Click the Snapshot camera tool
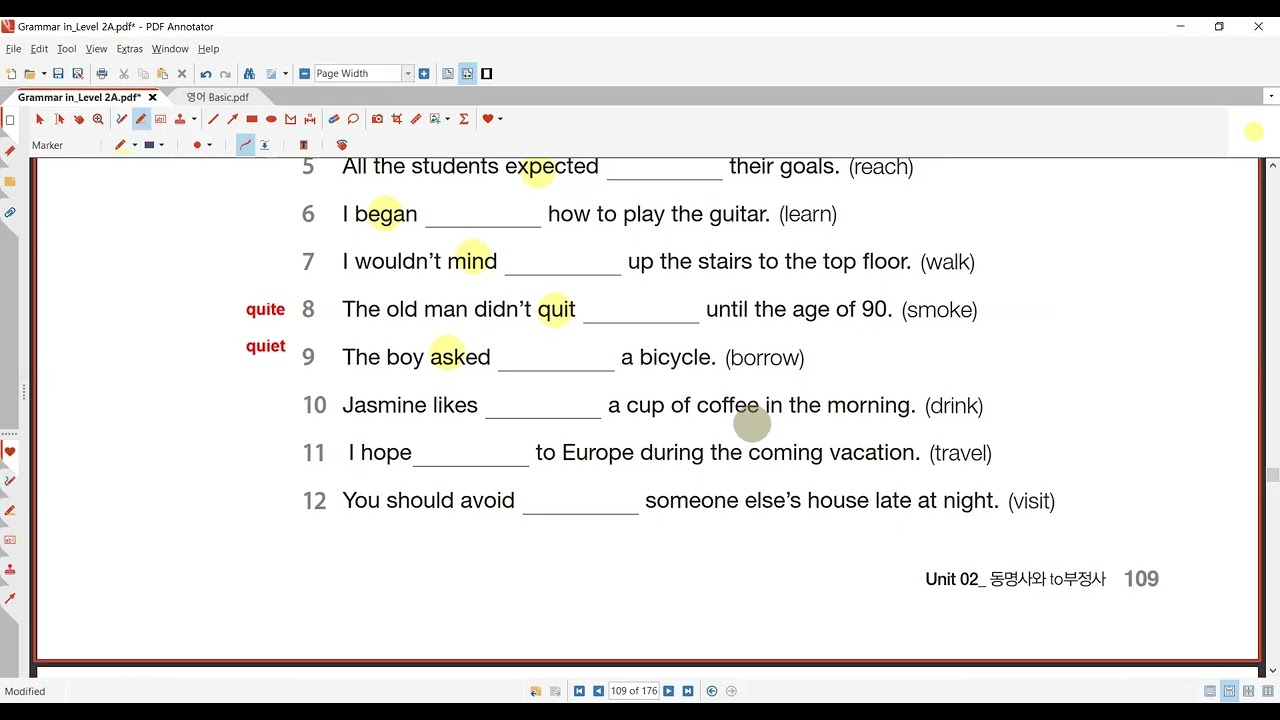1280x720 pixels. pyautogui.click(x=377, y=119)
